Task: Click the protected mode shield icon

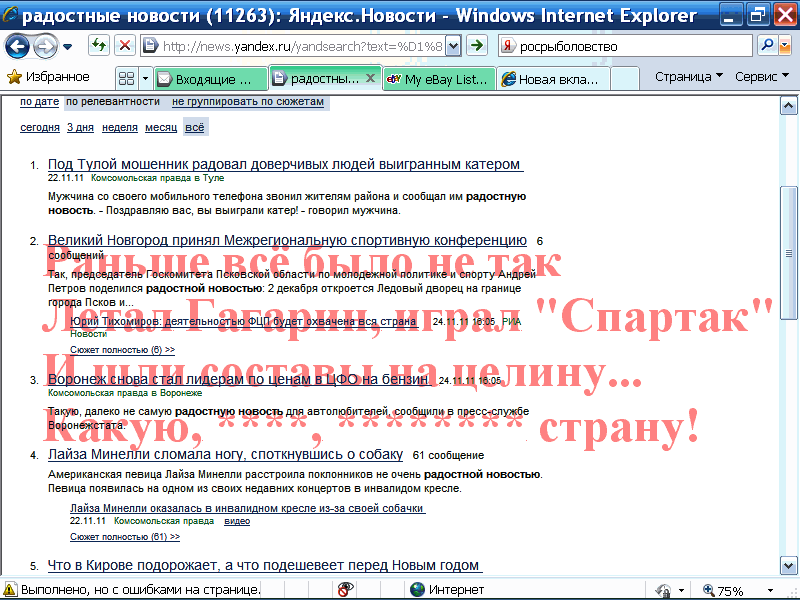Action: pyautogui.click(x=662, y=590)
